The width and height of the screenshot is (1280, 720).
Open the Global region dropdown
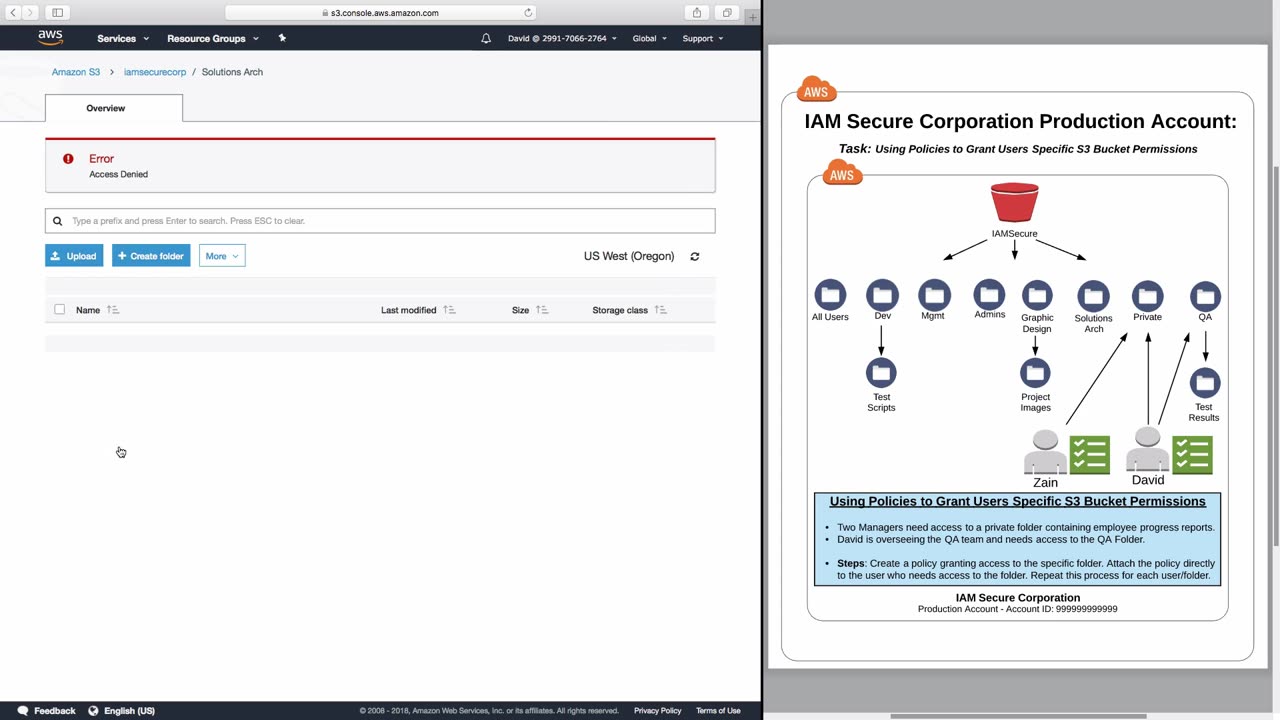649,38
